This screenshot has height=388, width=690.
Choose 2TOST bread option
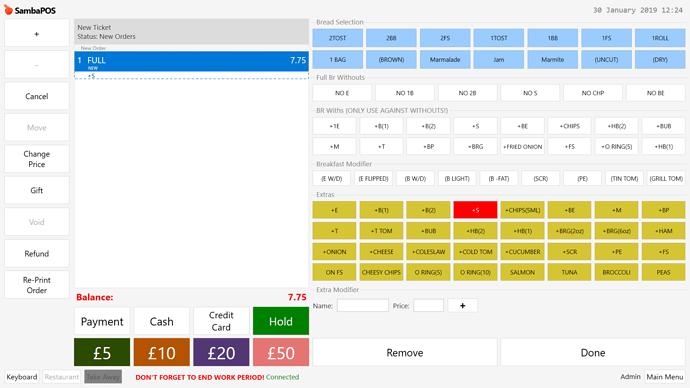point(338,38)
